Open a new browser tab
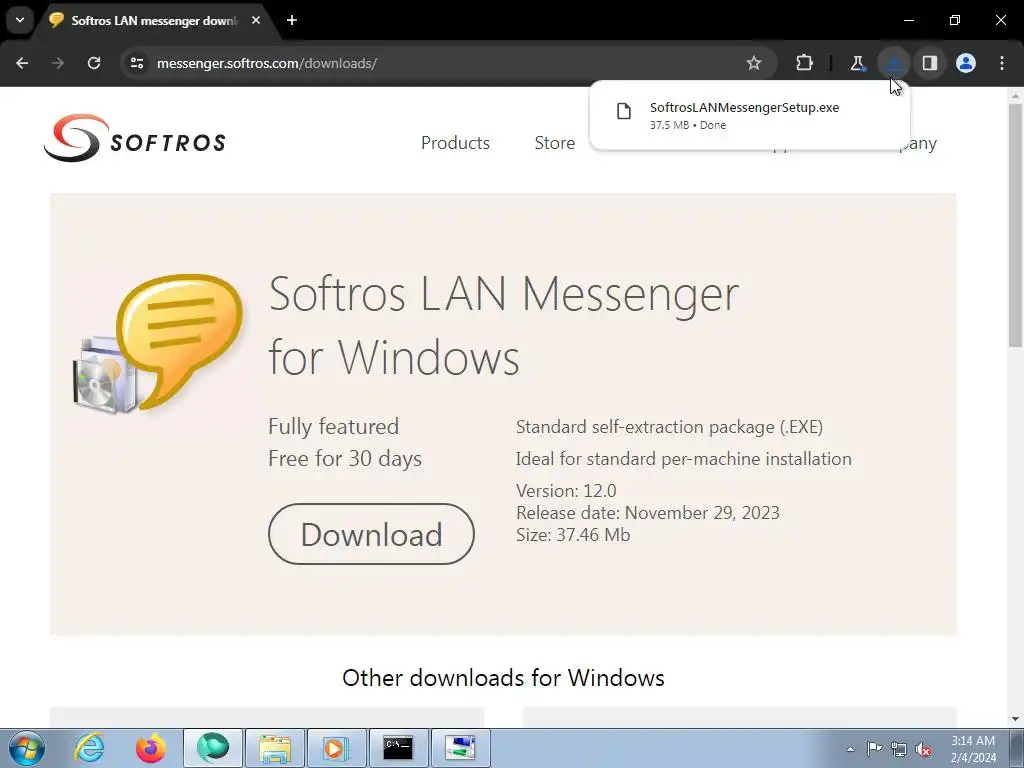Viewport: 1024px width, 768px height. (x=292, y=20)
